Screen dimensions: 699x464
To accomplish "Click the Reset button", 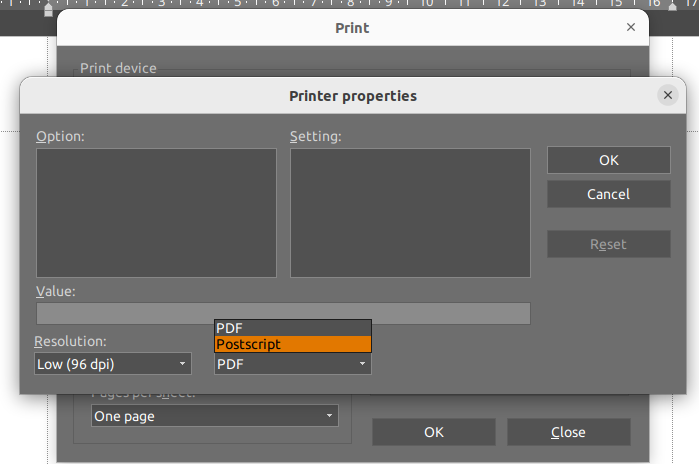I will [608, 244].
